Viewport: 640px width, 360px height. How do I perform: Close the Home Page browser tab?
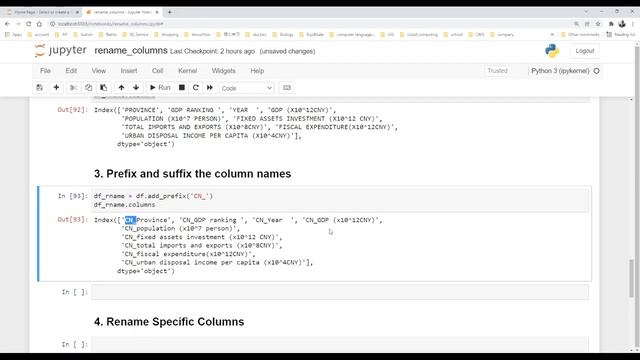pyautogui.click(x=77, y=12)
